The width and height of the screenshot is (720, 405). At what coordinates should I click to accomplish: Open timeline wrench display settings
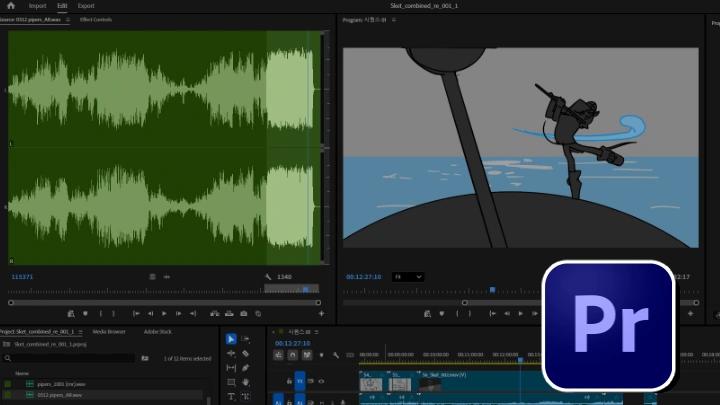point(335,355)
